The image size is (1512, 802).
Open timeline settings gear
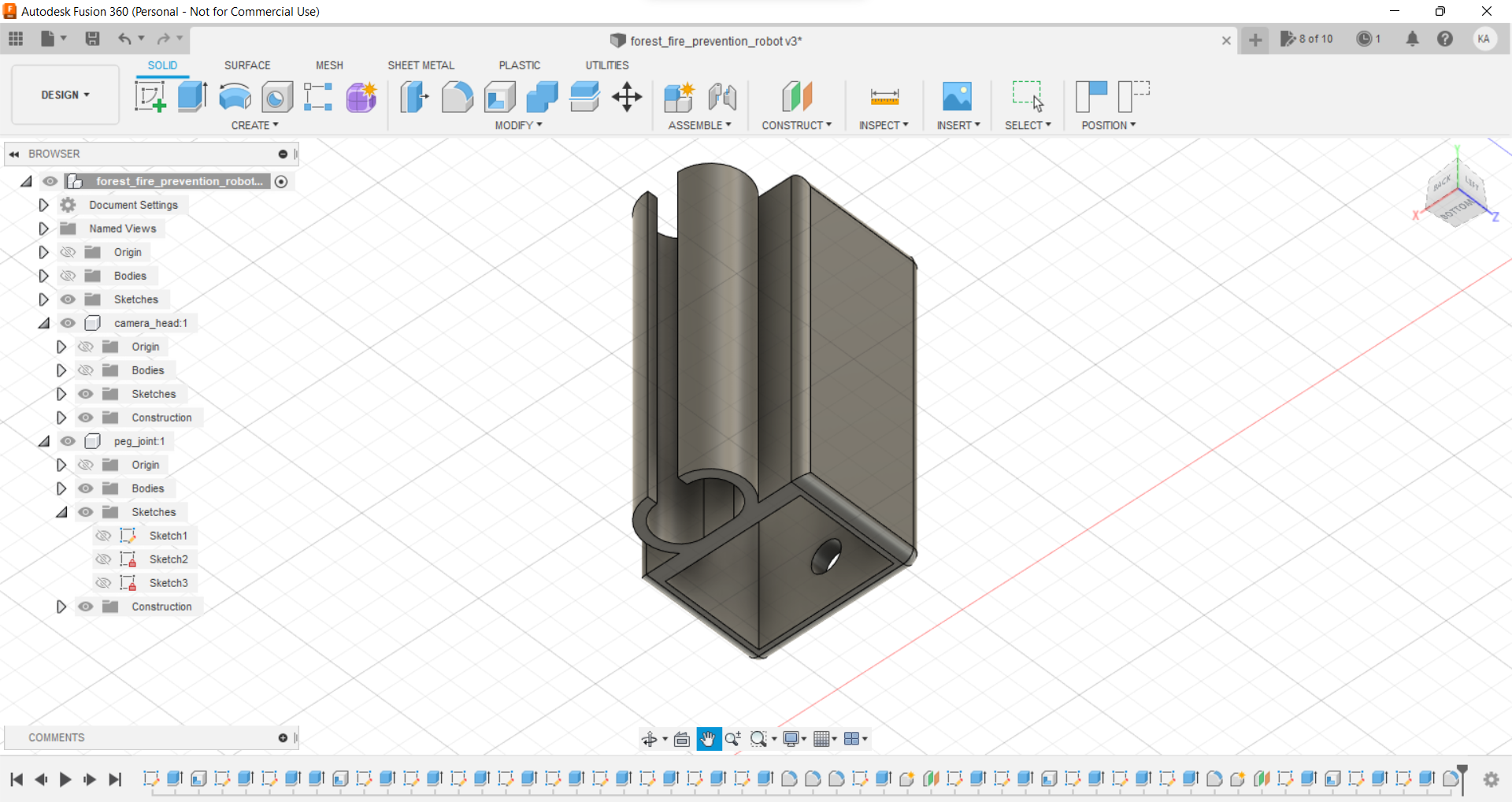pos(1491,779)
